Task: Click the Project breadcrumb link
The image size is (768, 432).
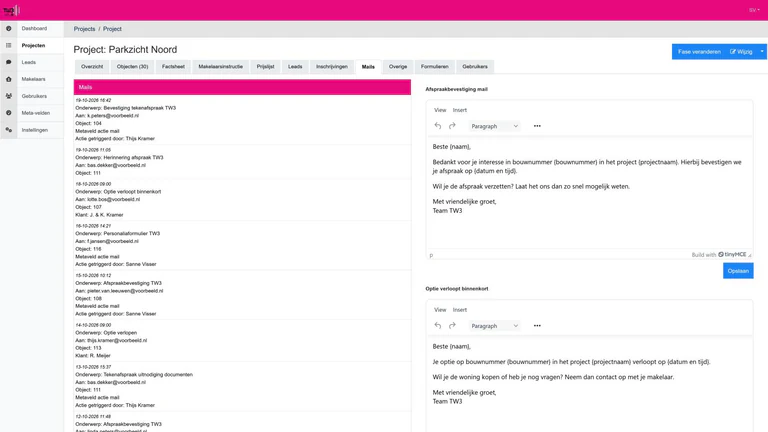Action: (112, 29)
